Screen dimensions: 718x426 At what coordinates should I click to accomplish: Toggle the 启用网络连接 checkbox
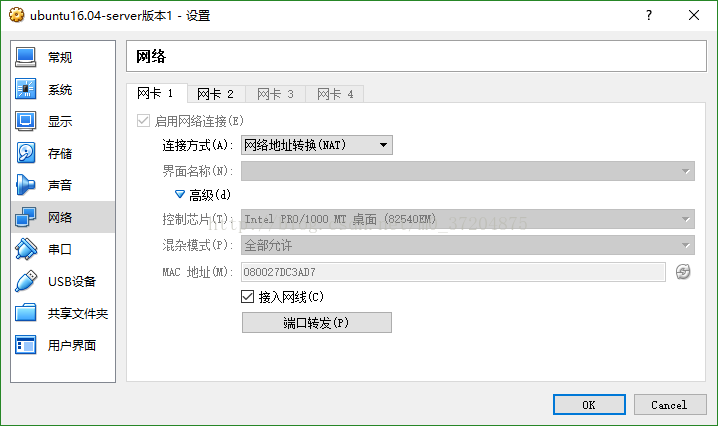(x=144, y=121)
